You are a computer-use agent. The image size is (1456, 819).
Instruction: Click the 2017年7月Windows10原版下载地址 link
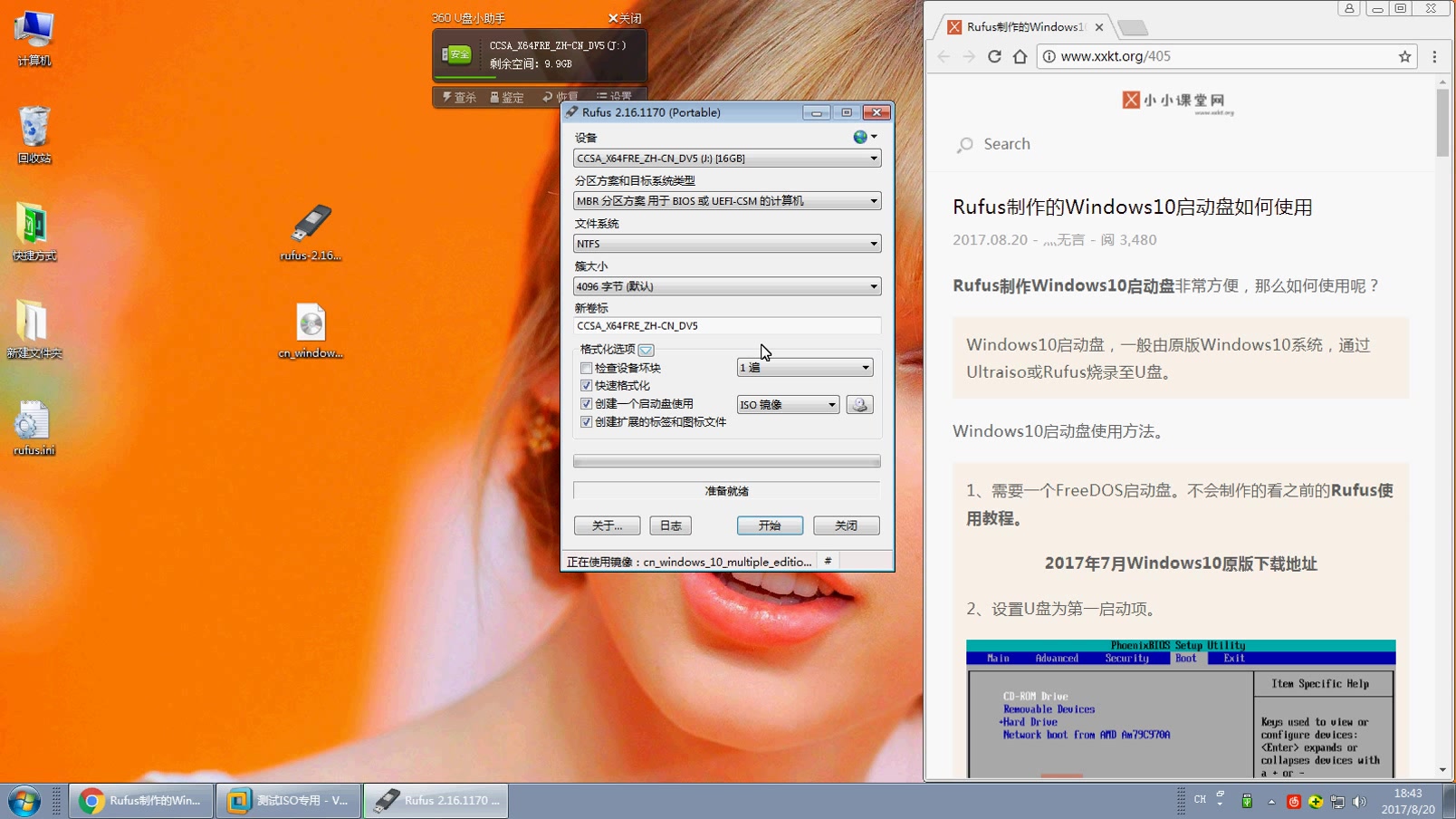pyautogui.click(x=1181, y=564)
